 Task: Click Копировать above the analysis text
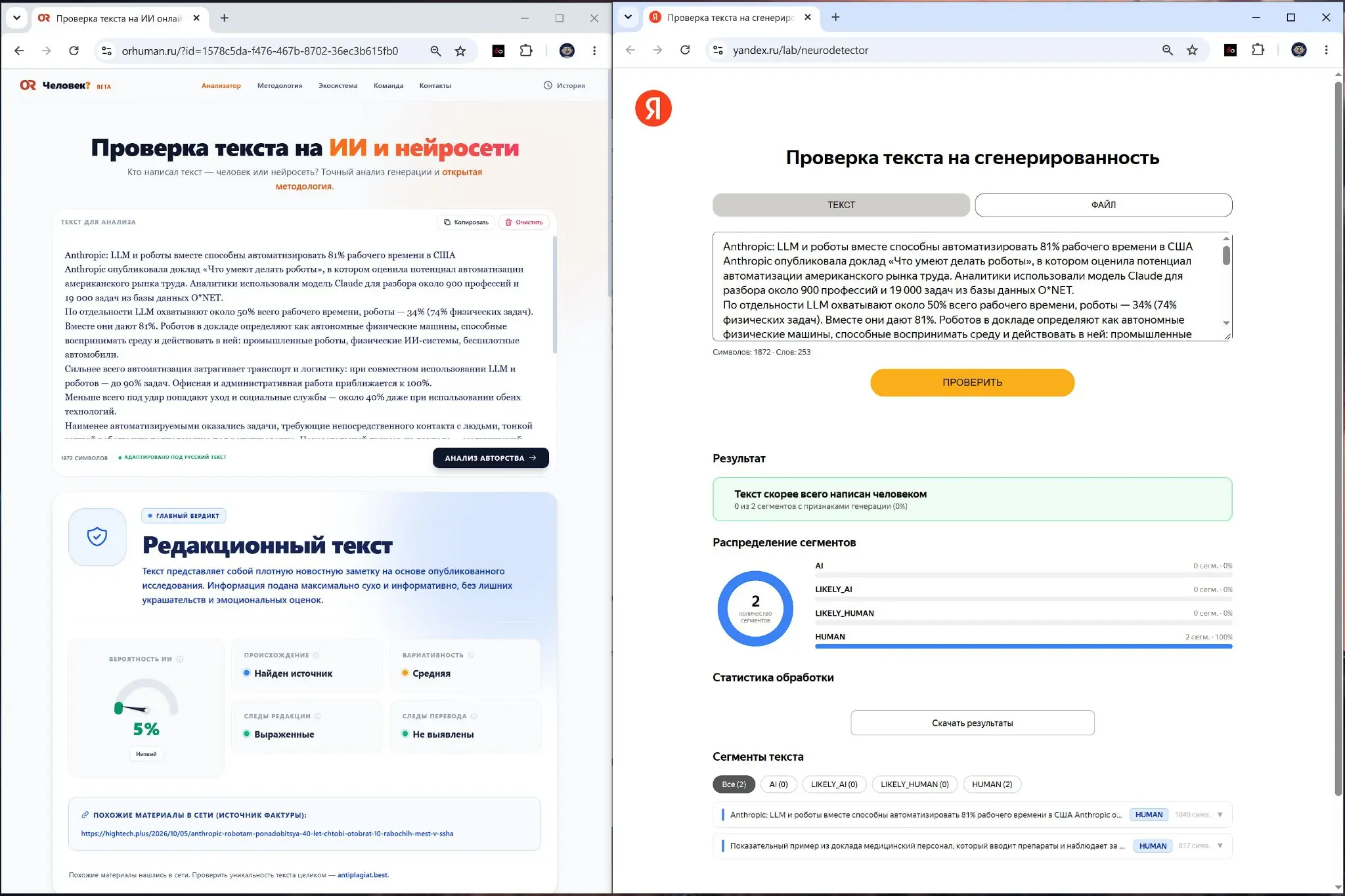[466, 222]
